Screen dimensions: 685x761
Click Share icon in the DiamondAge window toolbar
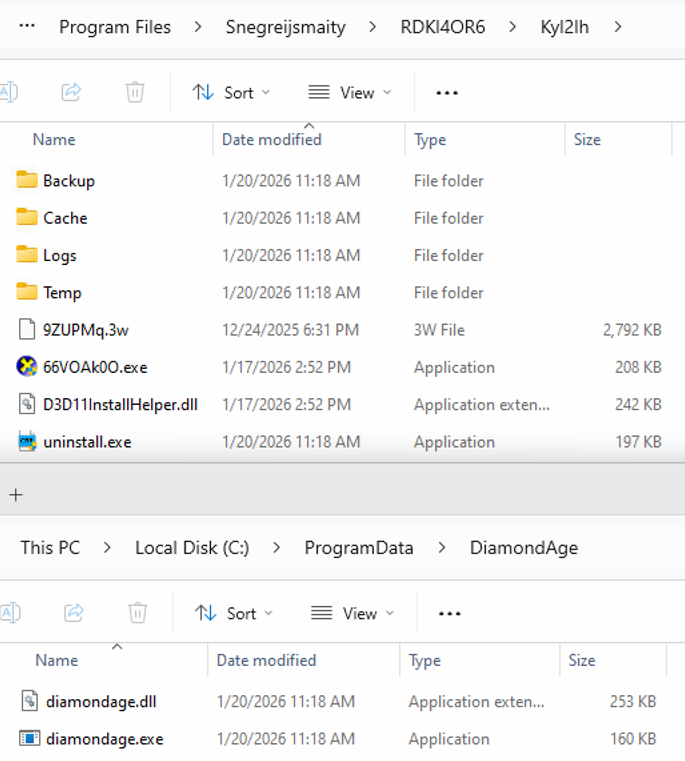click(x=74, y=612)
